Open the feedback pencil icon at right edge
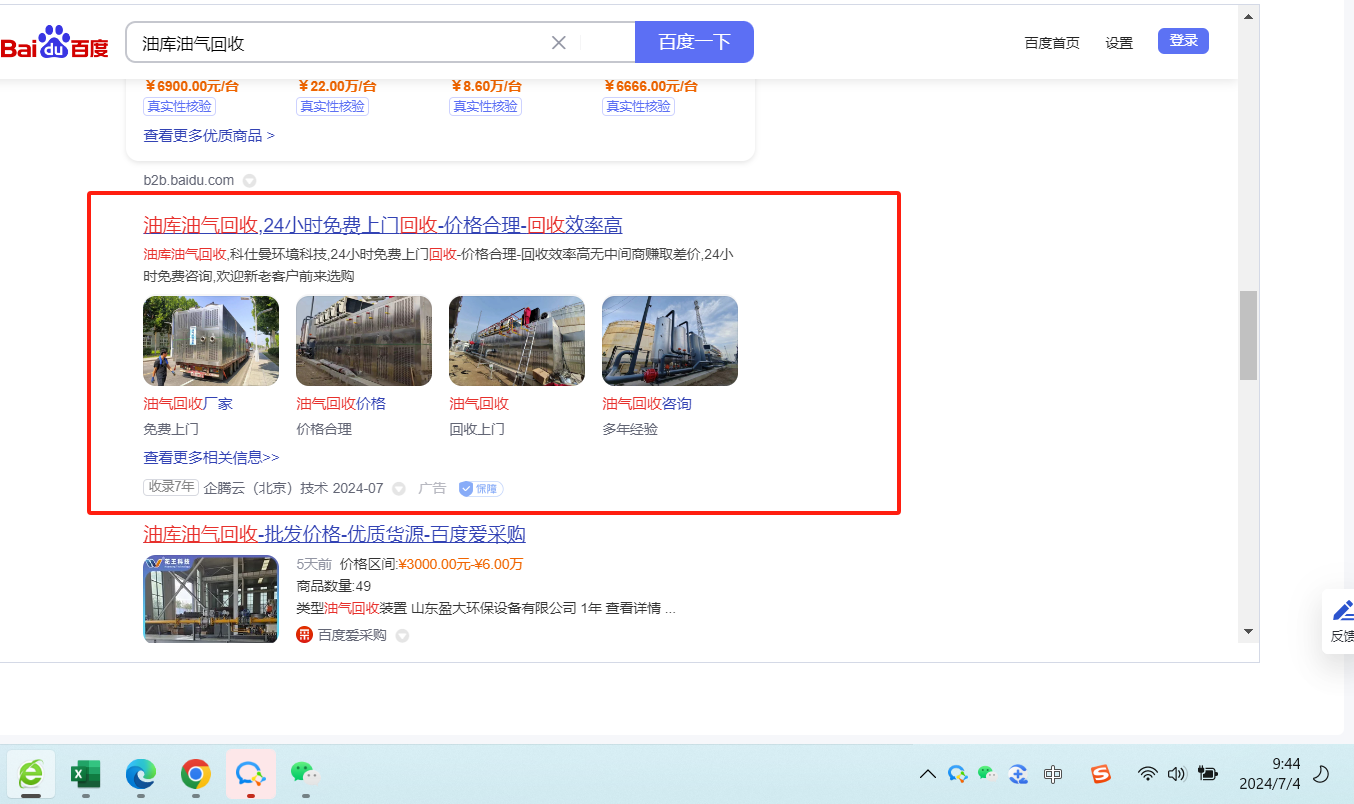Screen dimensions: 1354x804 click(1343, 610)
